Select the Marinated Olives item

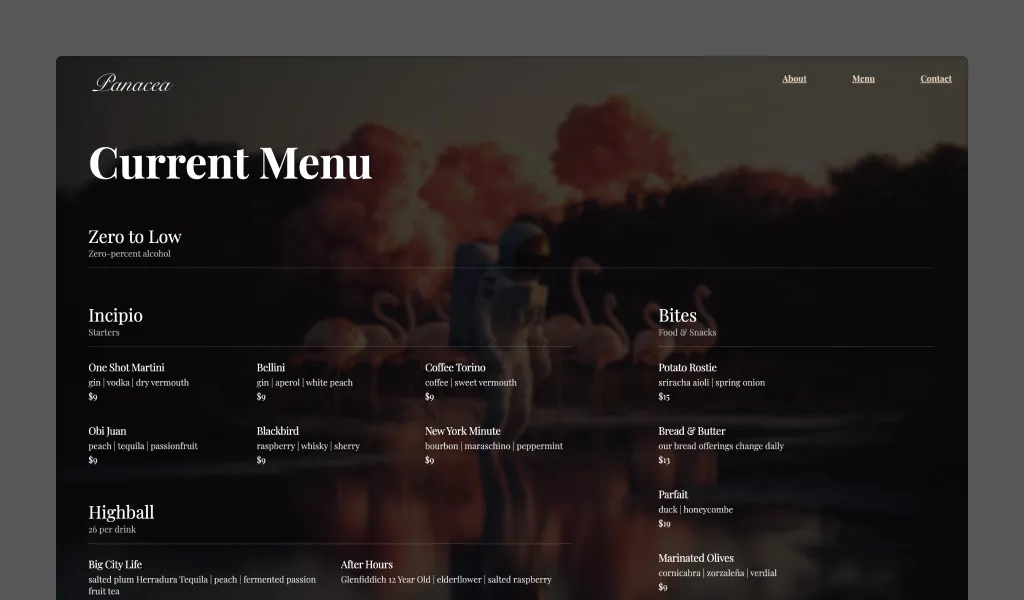pos(696,558)
